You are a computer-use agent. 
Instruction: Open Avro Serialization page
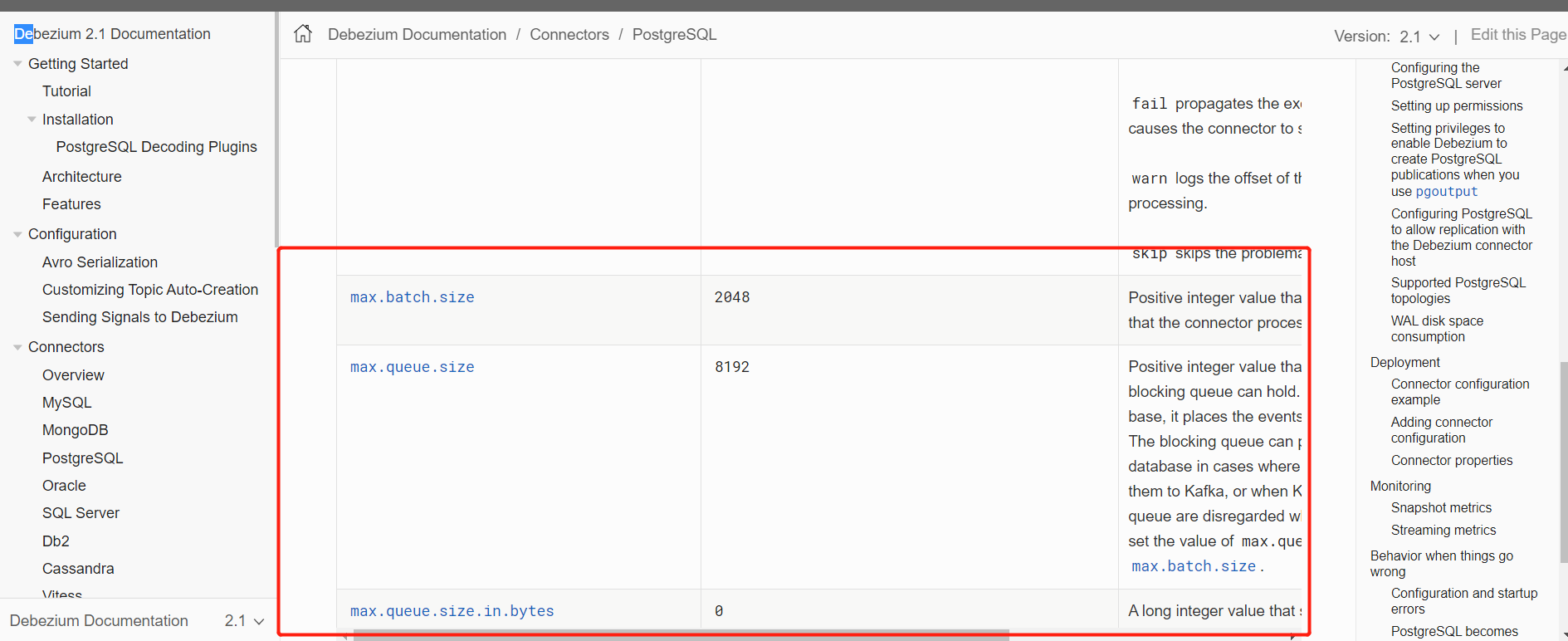pyautogui.click(x=100, y=262)
